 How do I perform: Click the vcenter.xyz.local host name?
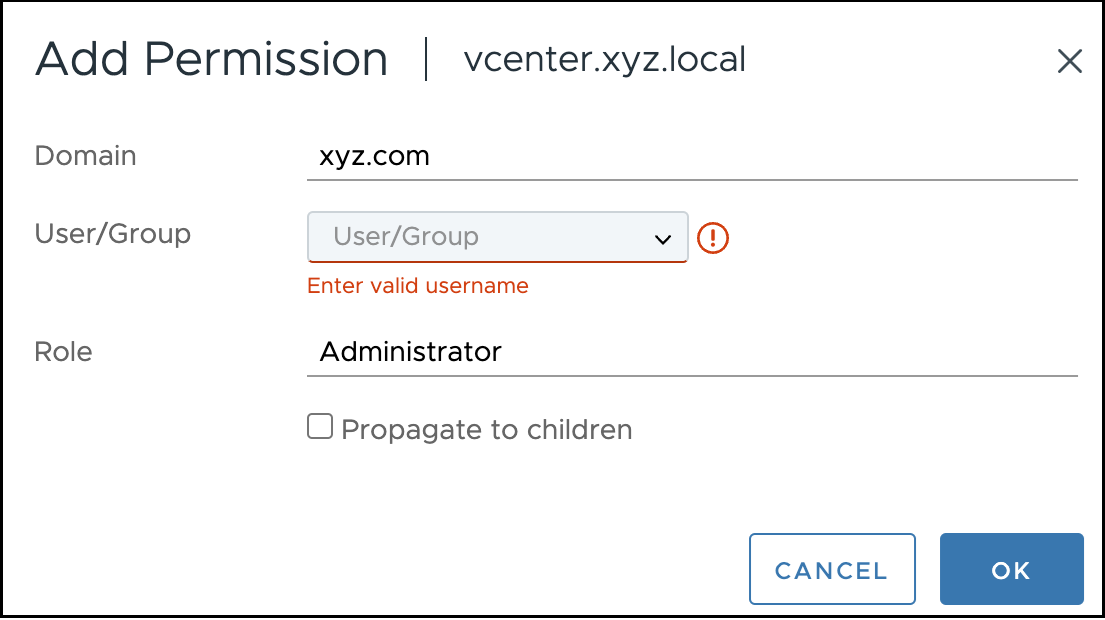pos(604,60)
